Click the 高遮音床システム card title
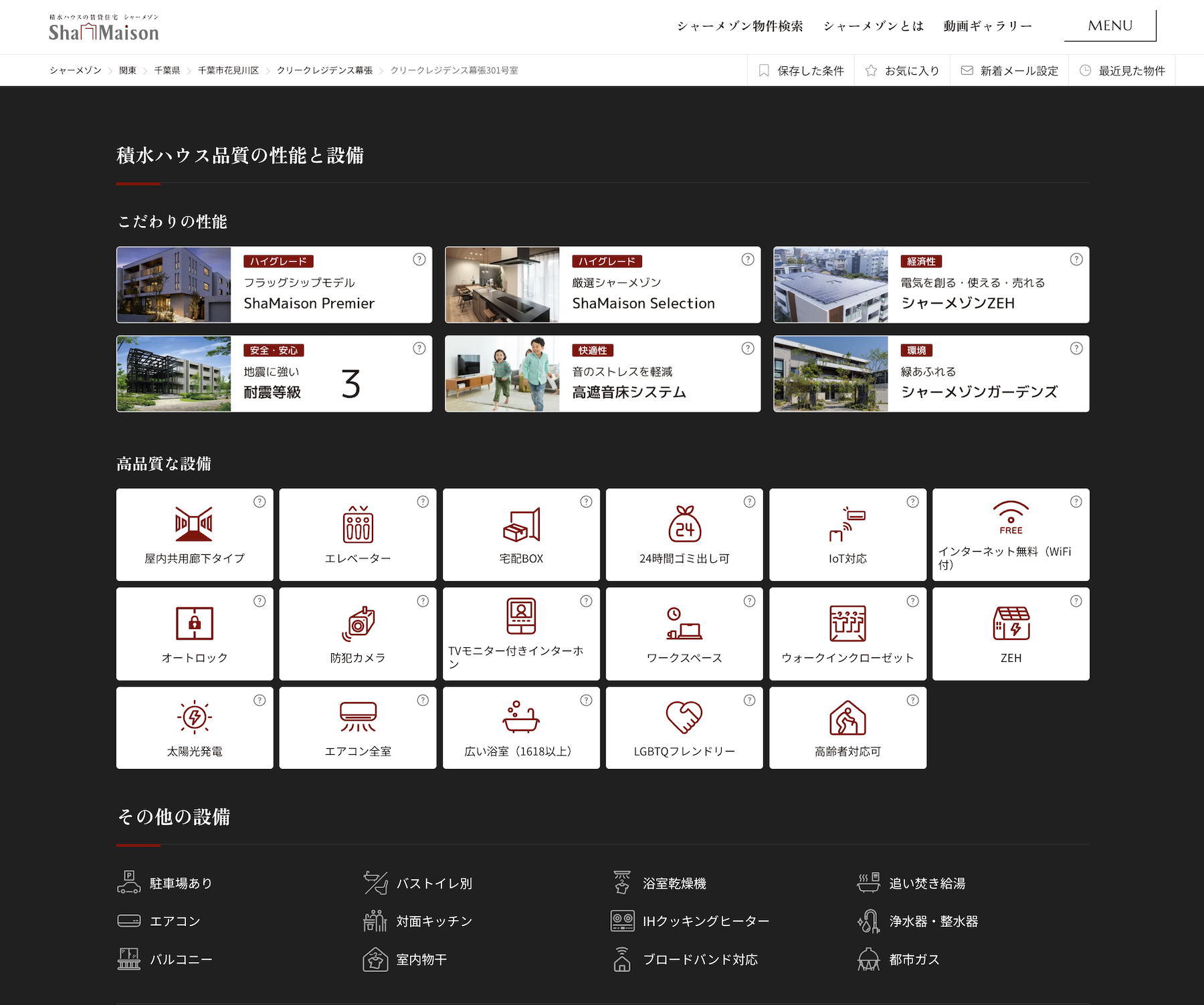Viewport: 1204px width, 1005px height. click(629, 392)
